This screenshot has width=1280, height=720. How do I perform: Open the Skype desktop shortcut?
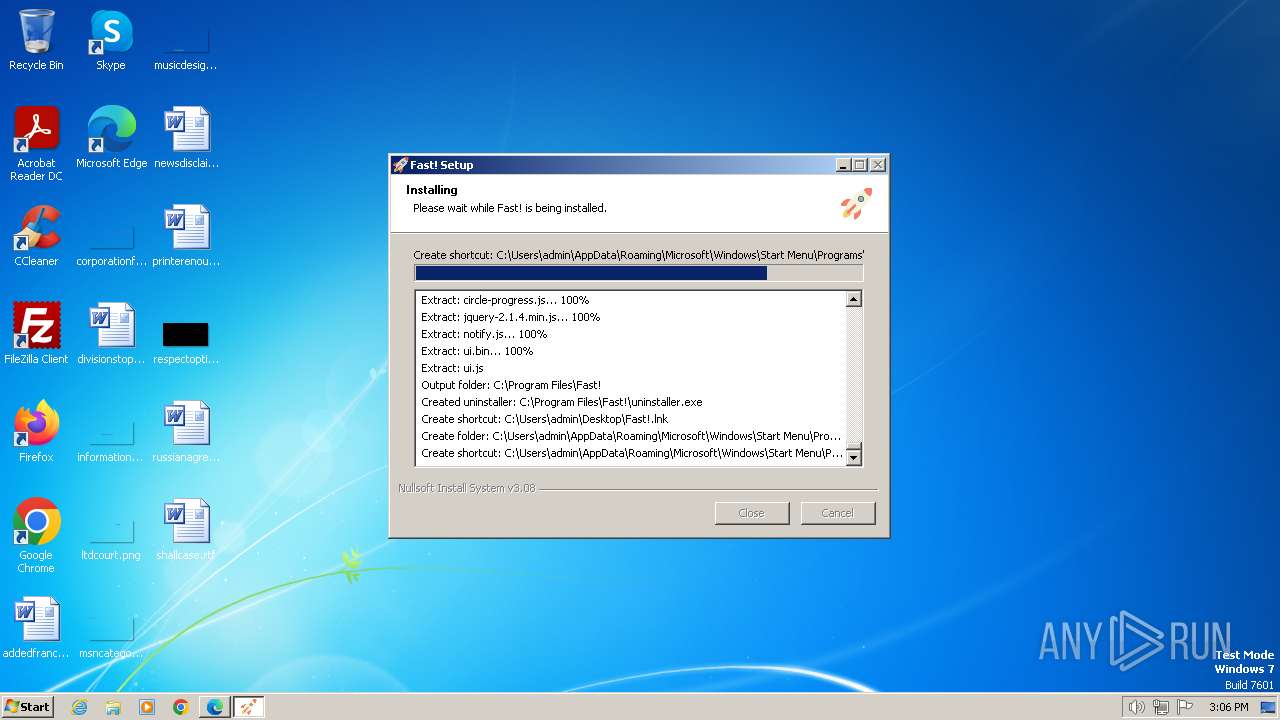pos(110,40)
